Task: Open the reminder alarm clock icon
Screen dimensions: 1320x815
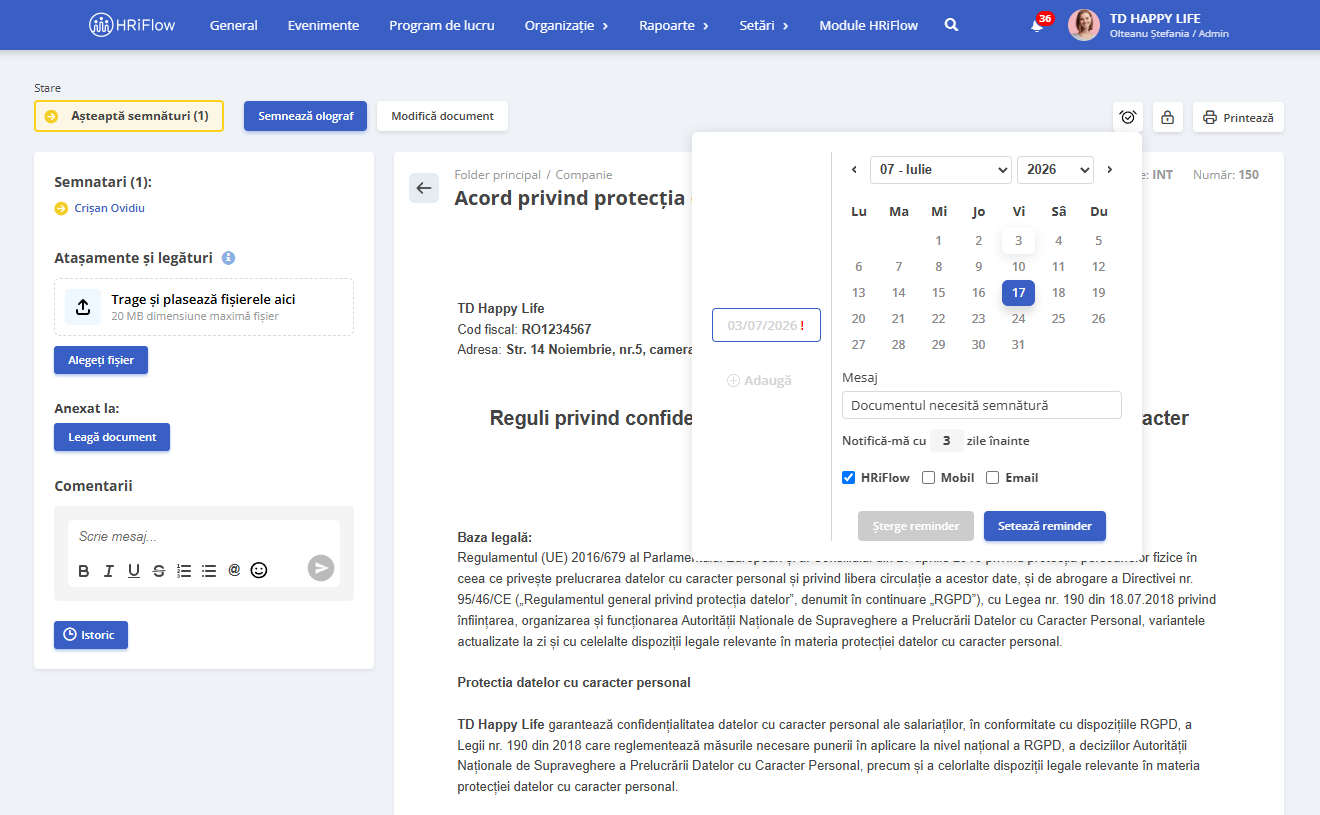Action: coord(1128,117)
